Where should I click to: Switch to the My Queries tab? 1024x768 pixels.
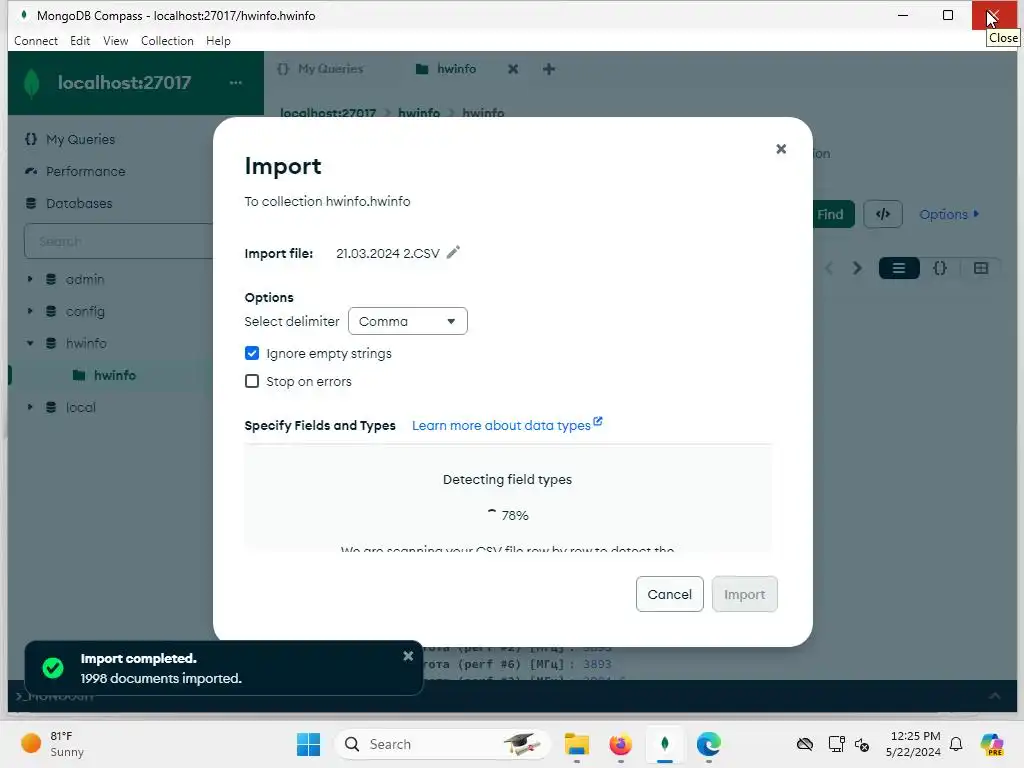point(320,69)
